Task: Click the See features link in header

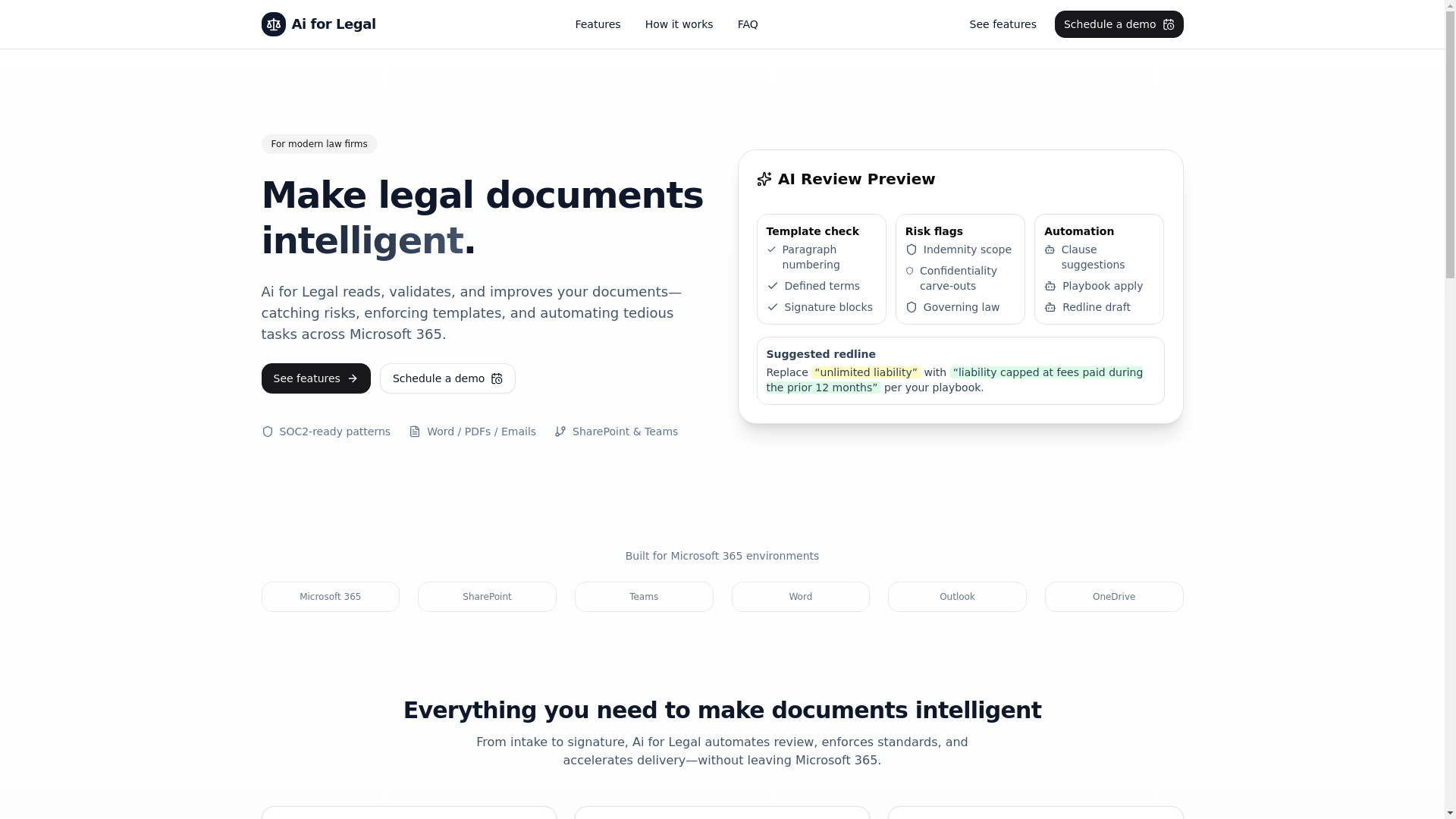Action: coord(1003,24)
